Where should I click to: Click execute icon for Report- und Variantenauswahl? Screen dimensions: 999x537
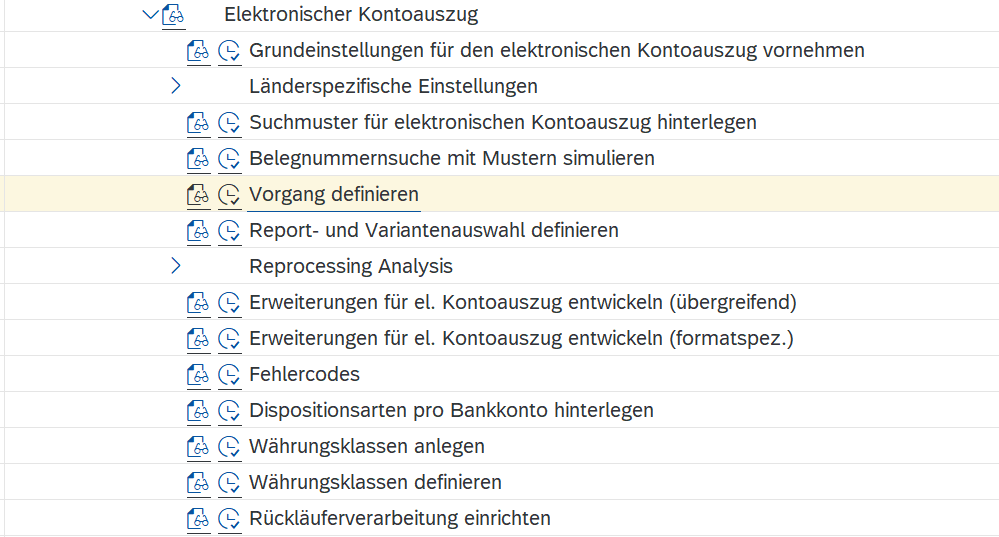[x=229, y=230]
